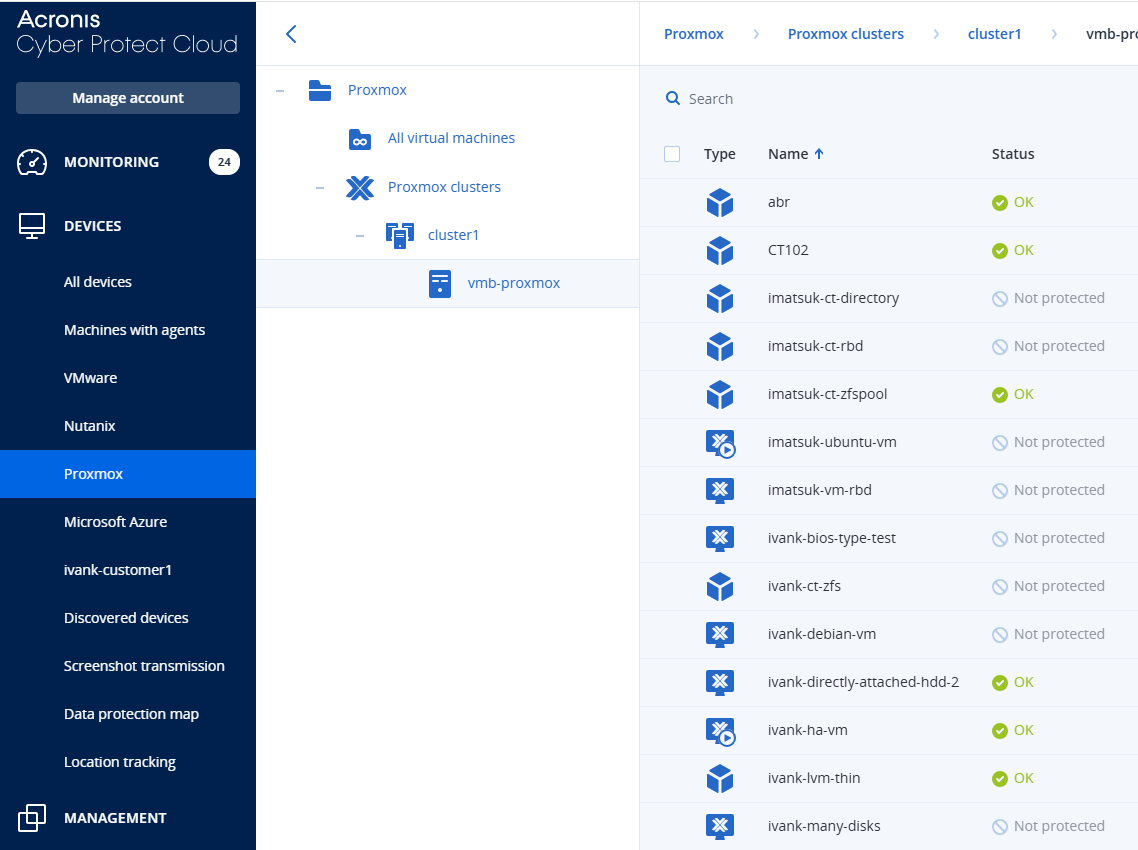Click the container icon for imatsuk-ct-directory
The image size is (1138, 850).
(x=720, y=298)
